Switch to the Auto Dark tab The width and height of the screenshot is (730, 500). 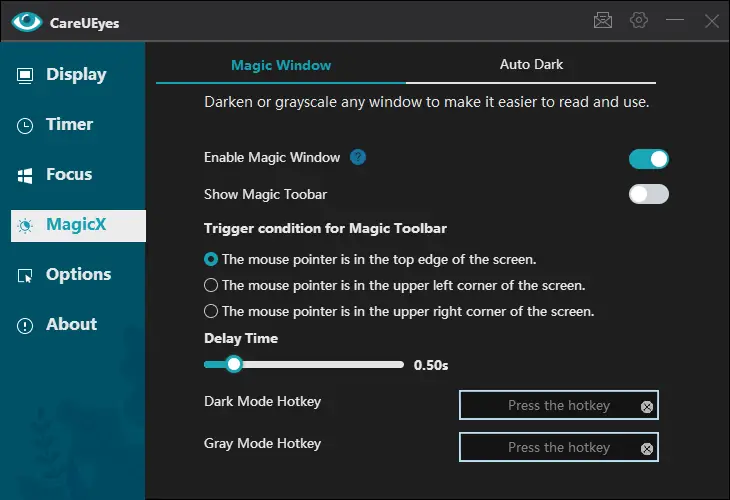[531, 65]
